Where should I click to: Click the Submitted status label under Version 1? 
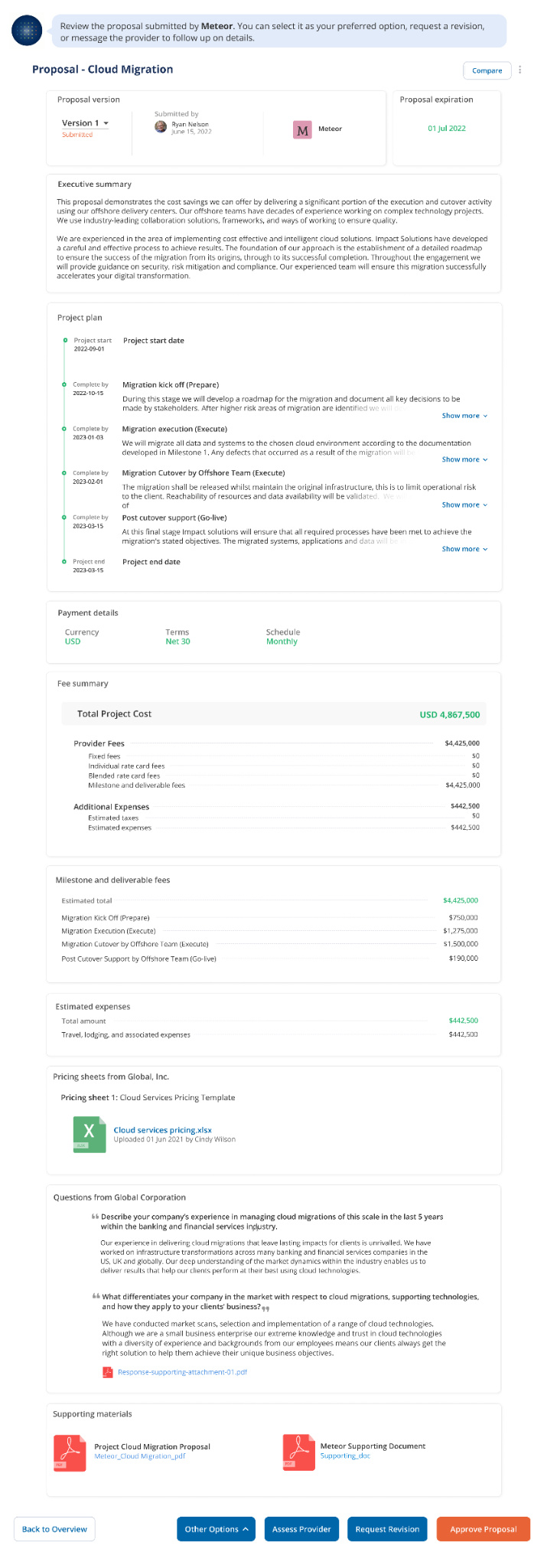[77, 135]
